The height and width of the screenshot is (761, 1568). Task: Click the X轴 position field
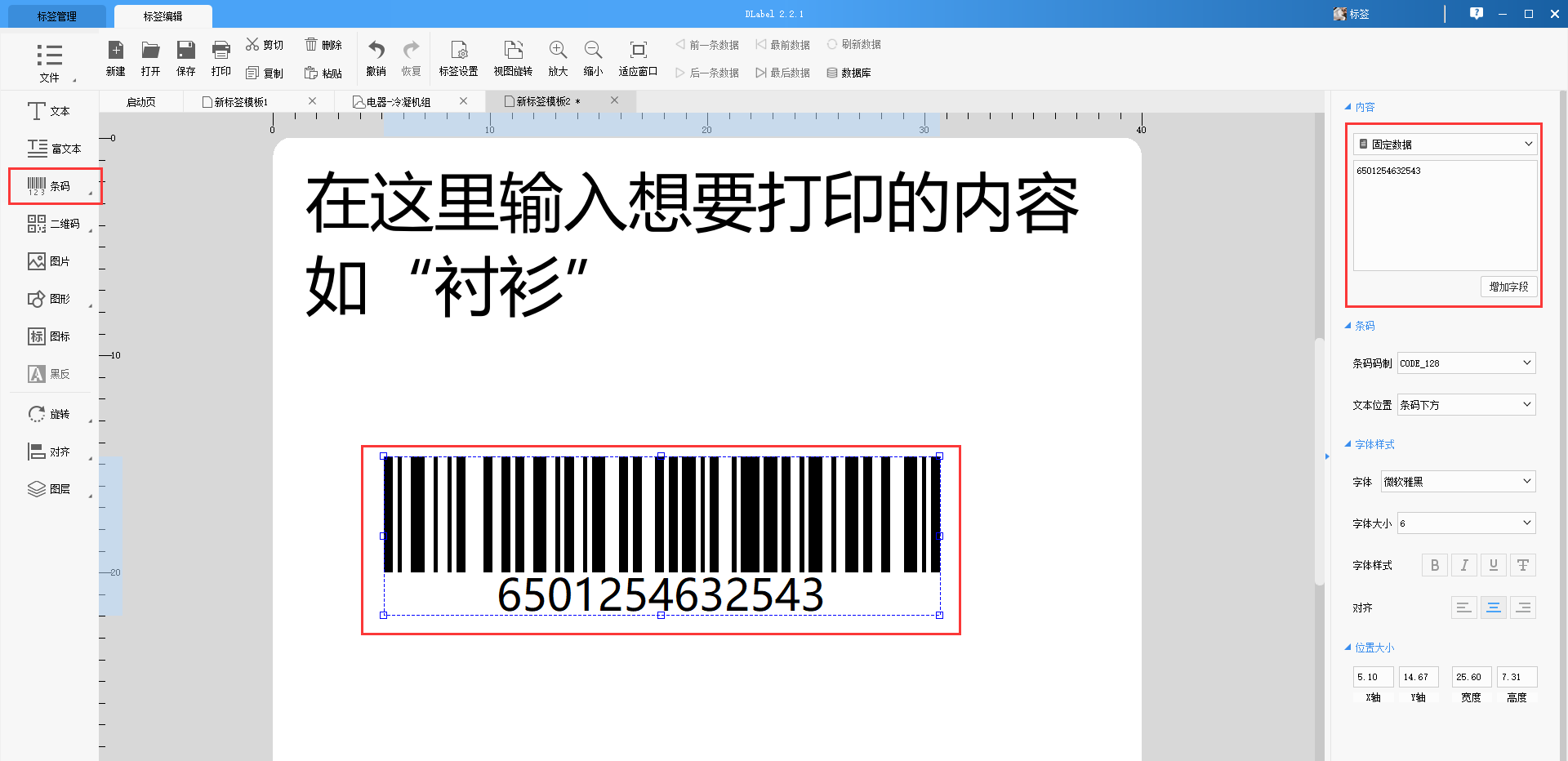1373,677
